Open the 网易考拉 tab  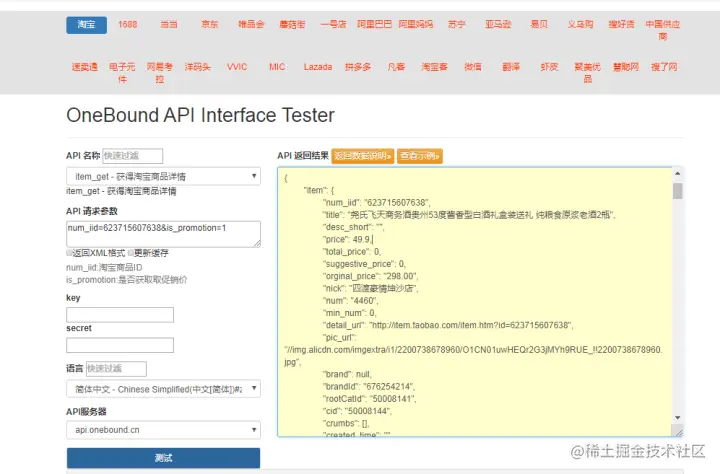[x=160, y=73]
